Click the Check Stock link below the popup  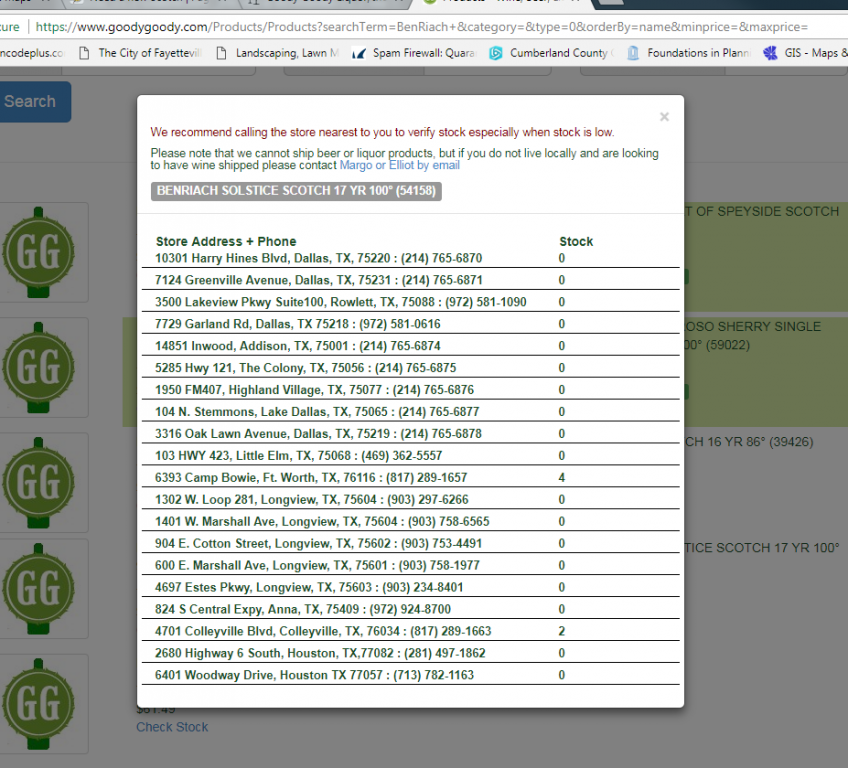click(172, 727)
